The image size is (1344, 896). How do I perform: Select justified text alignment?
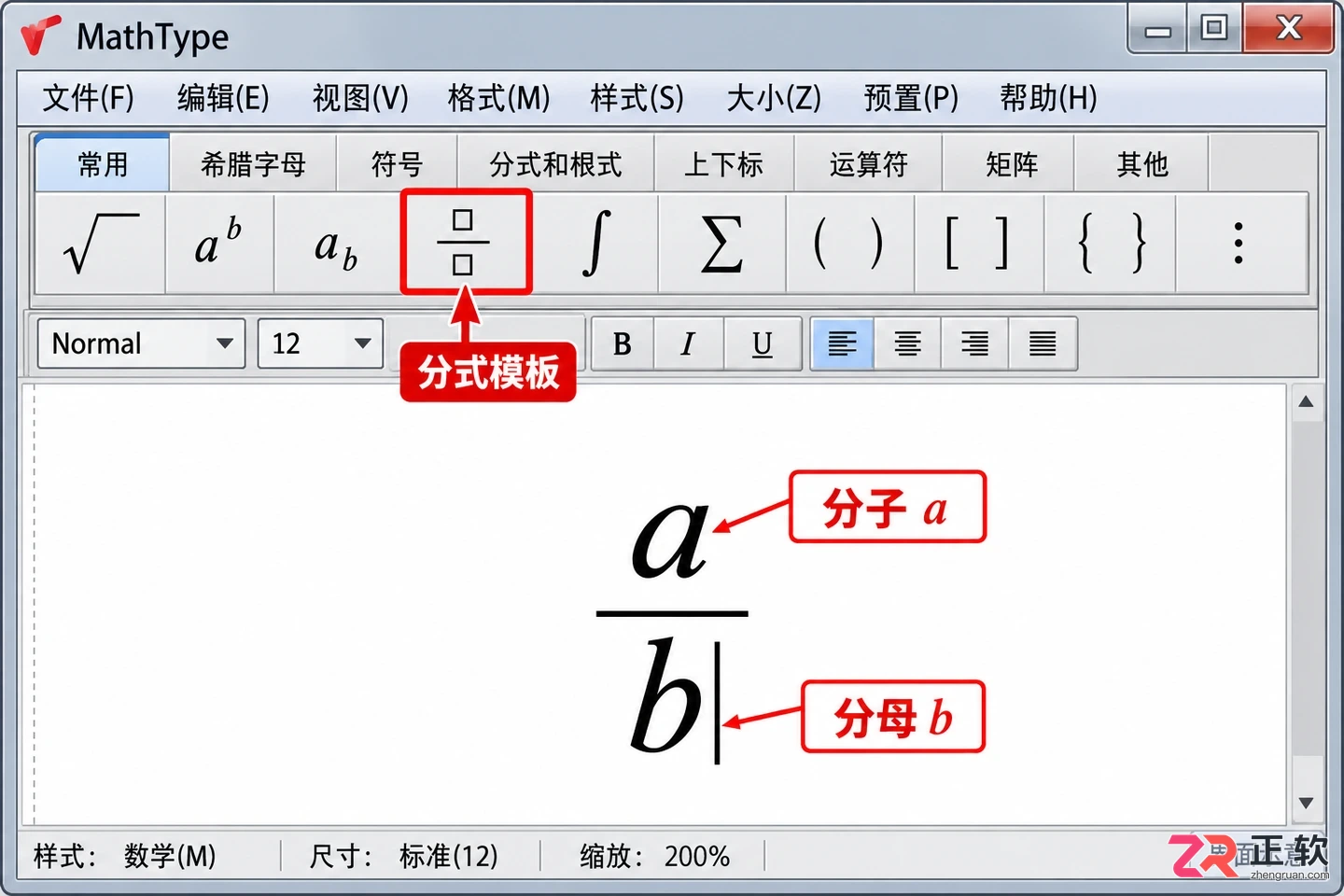[1043, 344]
